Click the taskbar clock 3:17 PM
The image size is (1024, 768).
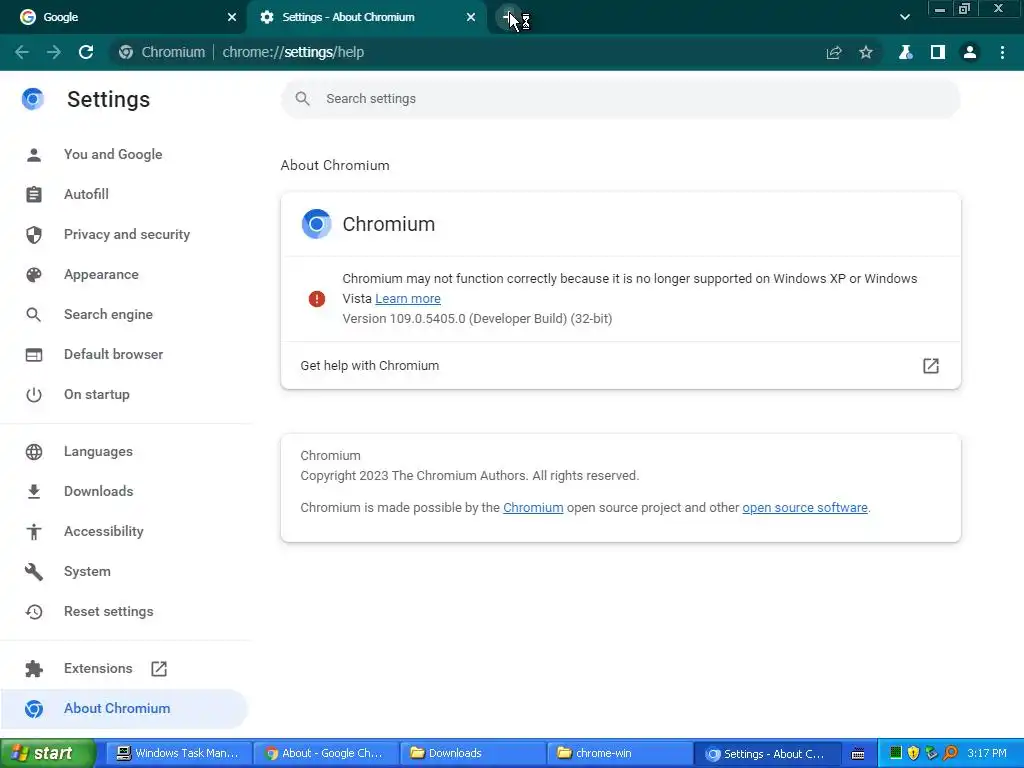tap(987, 753)
